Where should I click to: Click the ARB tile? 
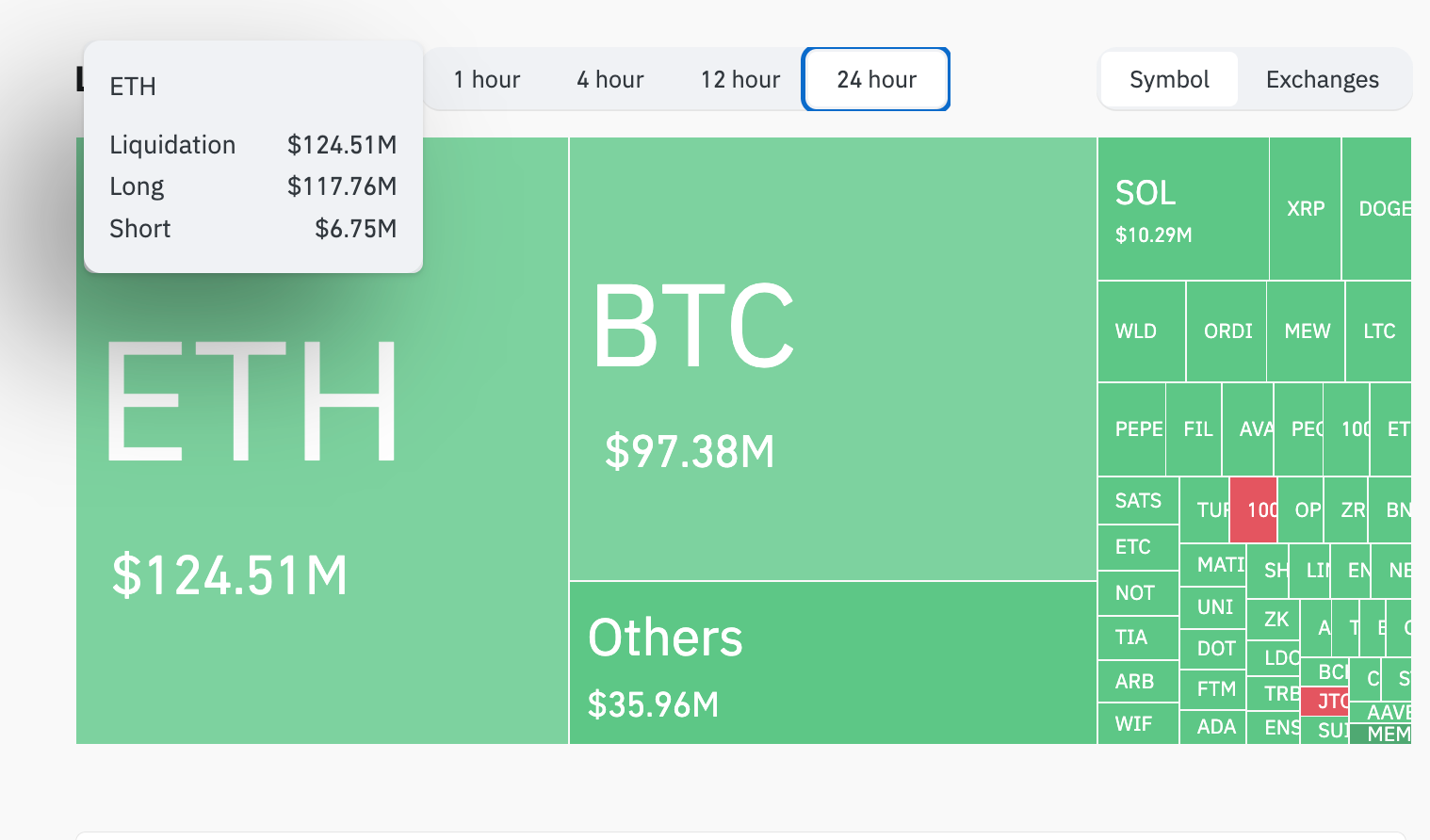[x=1138, y=682]
